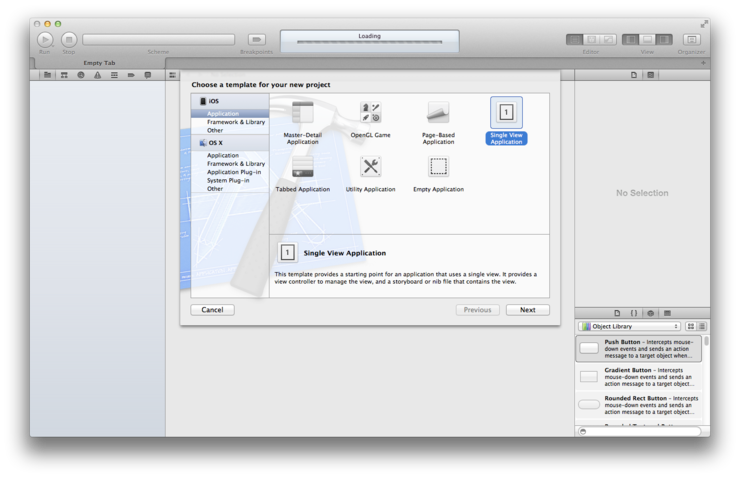Switch library to icon grid view

(691, 326)
